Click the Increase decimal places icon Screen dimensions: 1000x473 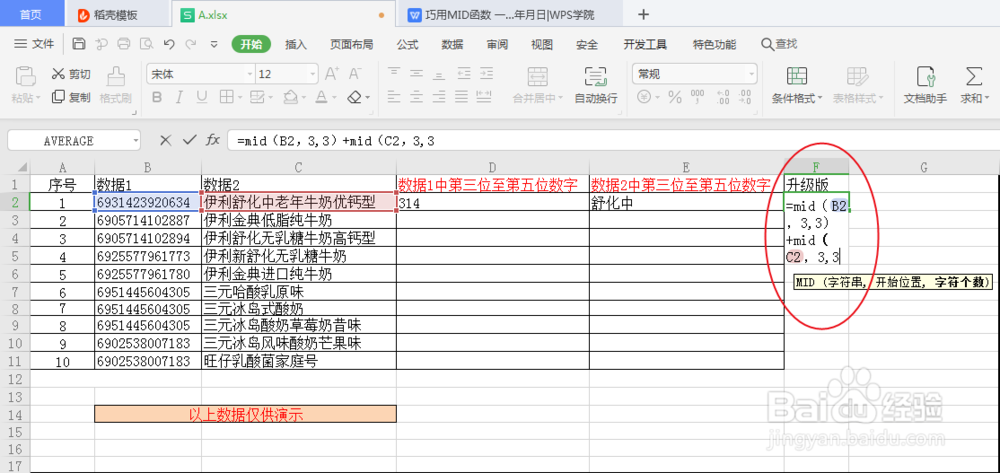click(x=723, y=98)
